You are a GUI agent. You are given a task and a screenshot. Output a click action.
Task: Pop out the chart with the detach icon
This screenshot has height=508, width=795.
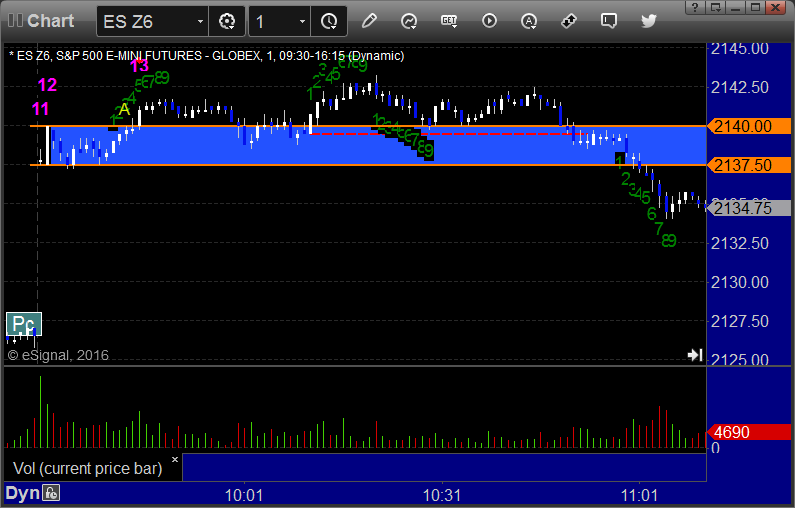pos(716,7)
